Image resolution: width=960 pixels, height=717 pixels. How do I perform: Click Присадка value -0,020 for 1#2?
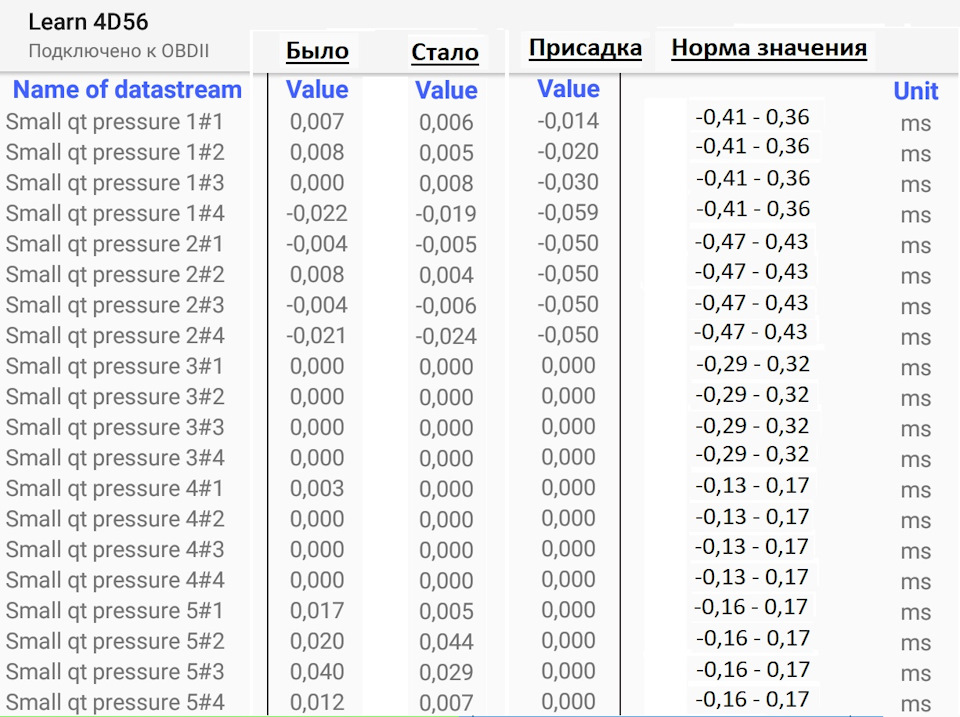tap(568, 151)
